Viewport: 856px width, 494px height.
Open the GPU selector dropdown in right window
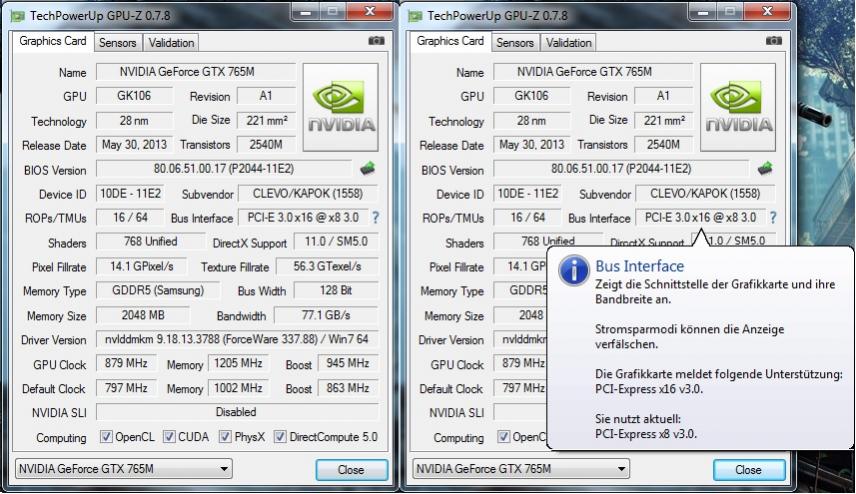tap(521, 469)
